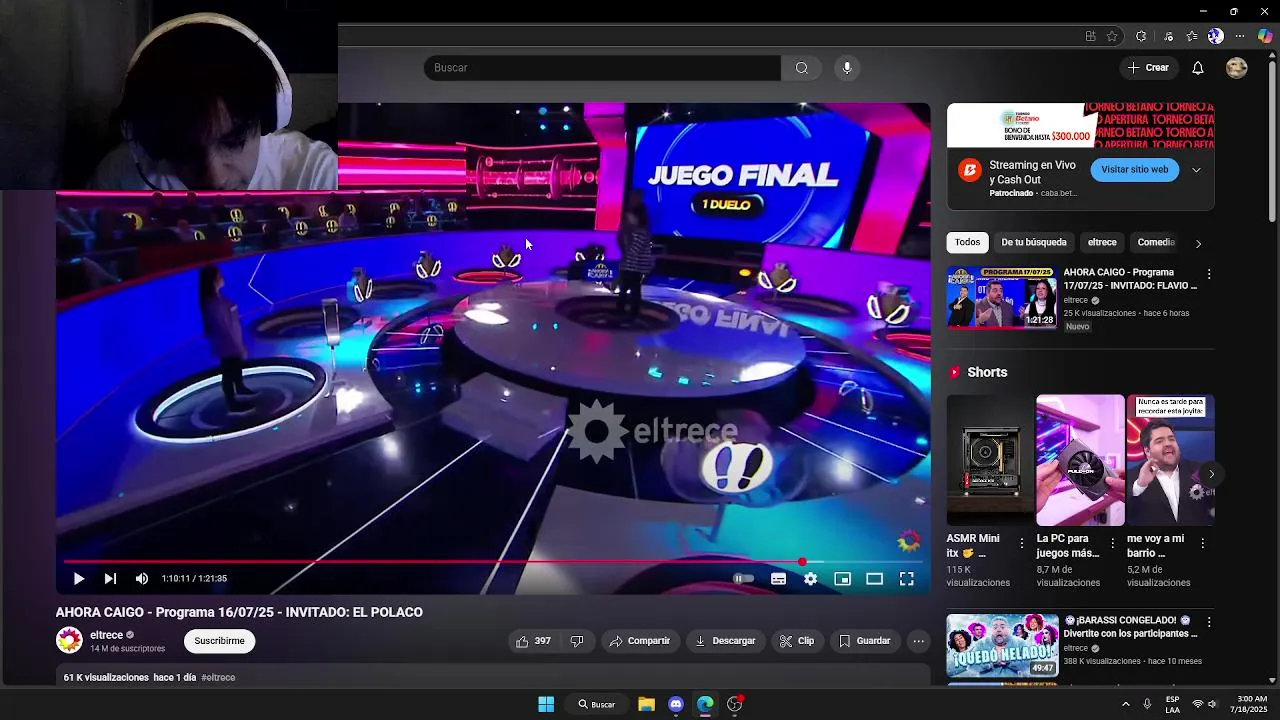The width and height of the screenshot is (1280, 720).
Task: Like the video with the thumbs up
Action: pos(533,641)
